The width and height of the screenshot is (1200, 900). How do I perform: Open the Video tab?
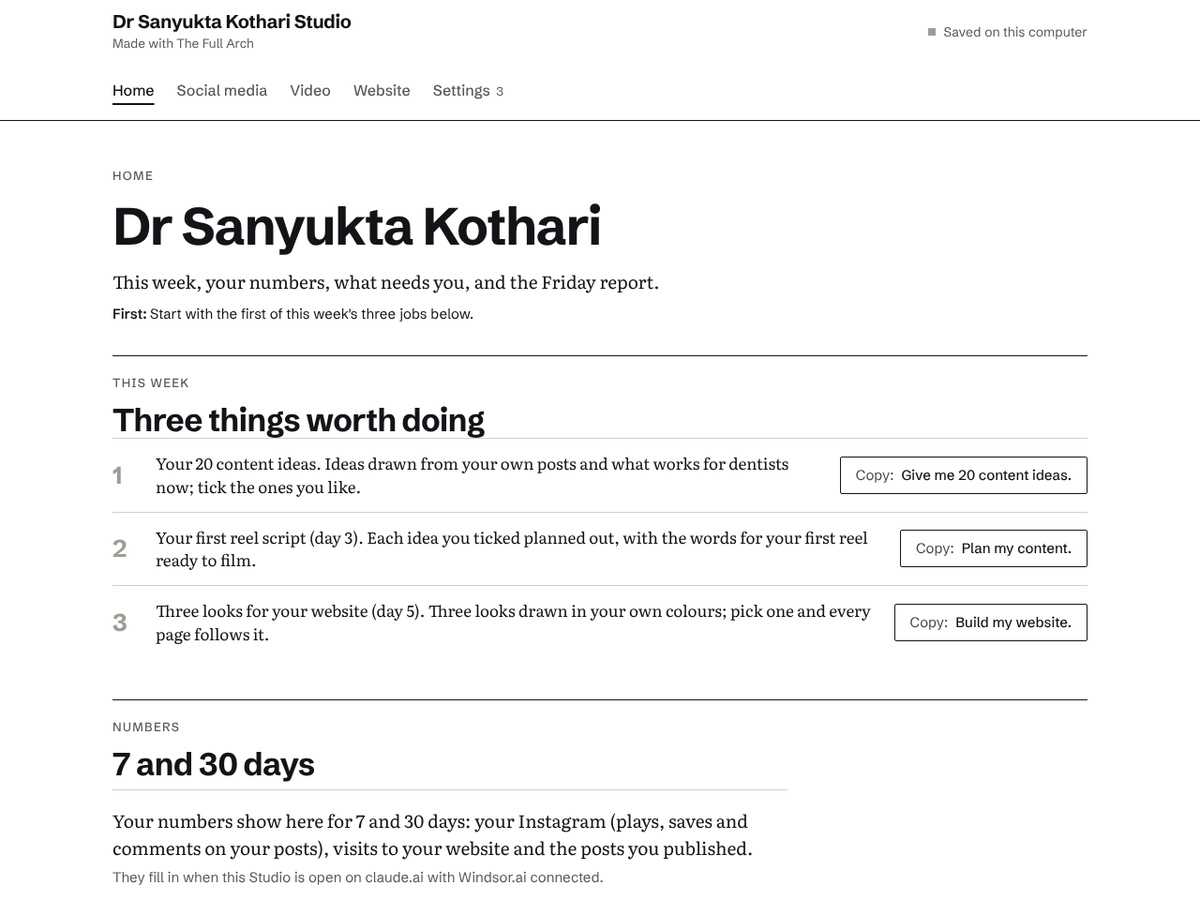pos(310,91)
